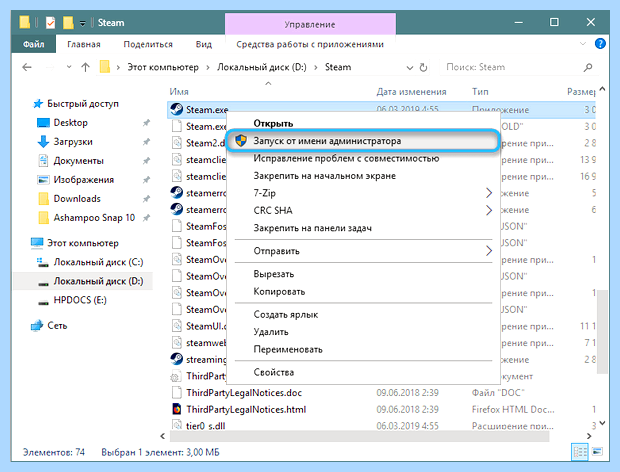This screenshot has width=620, height=472.
Task: Open Quick Access toolbar customize dropdown
Action: coord(82,24)
